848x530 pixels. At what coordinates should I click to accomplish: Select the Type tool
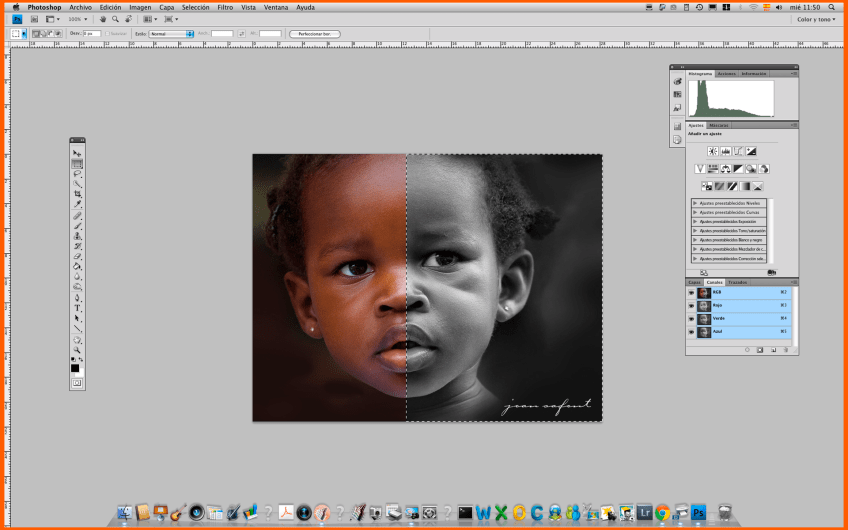click(x=77, y=307)
